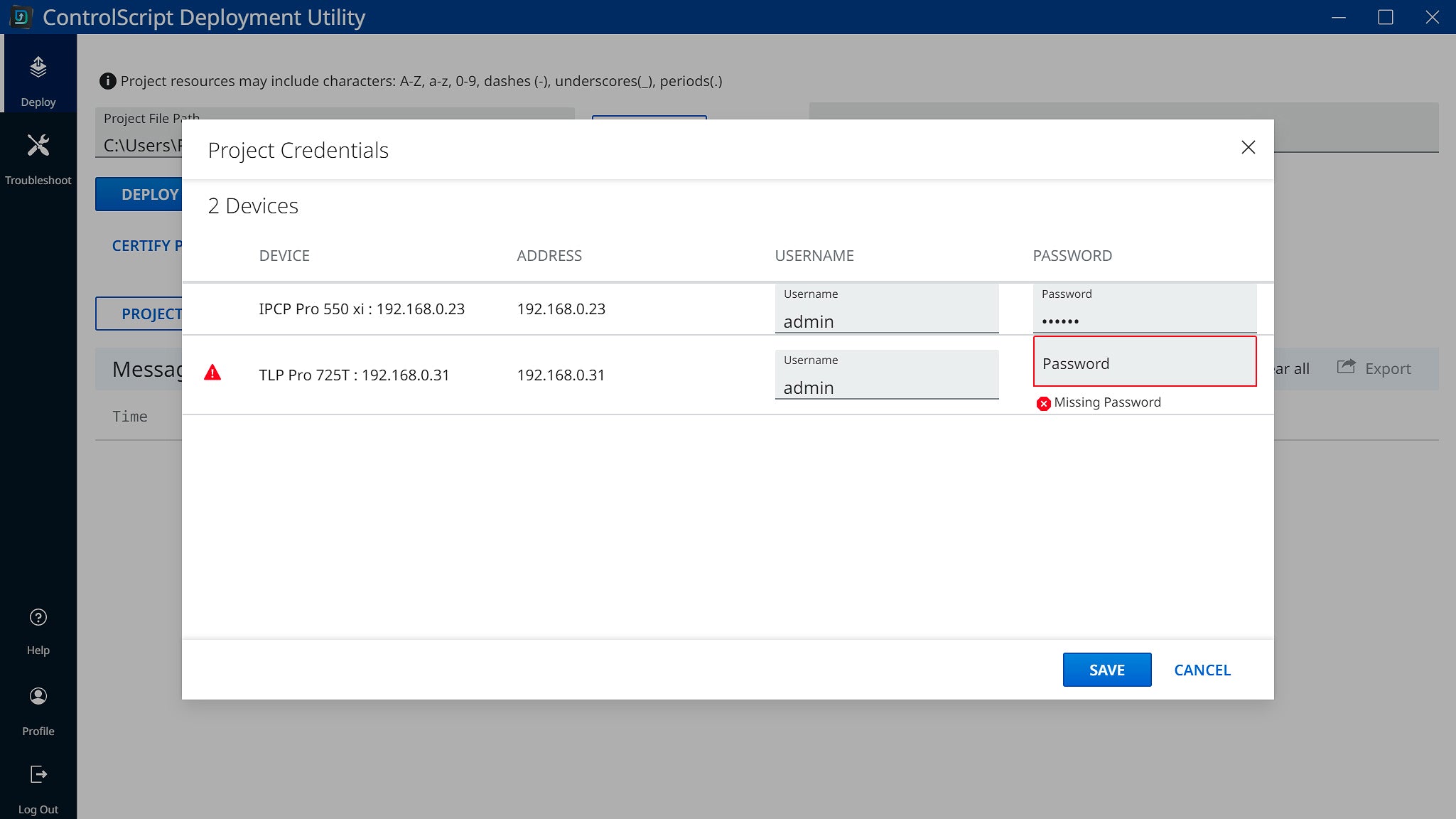Click the Missing Password error icon
This screenshot has height=819, width=1456.
pos(1043,403)
